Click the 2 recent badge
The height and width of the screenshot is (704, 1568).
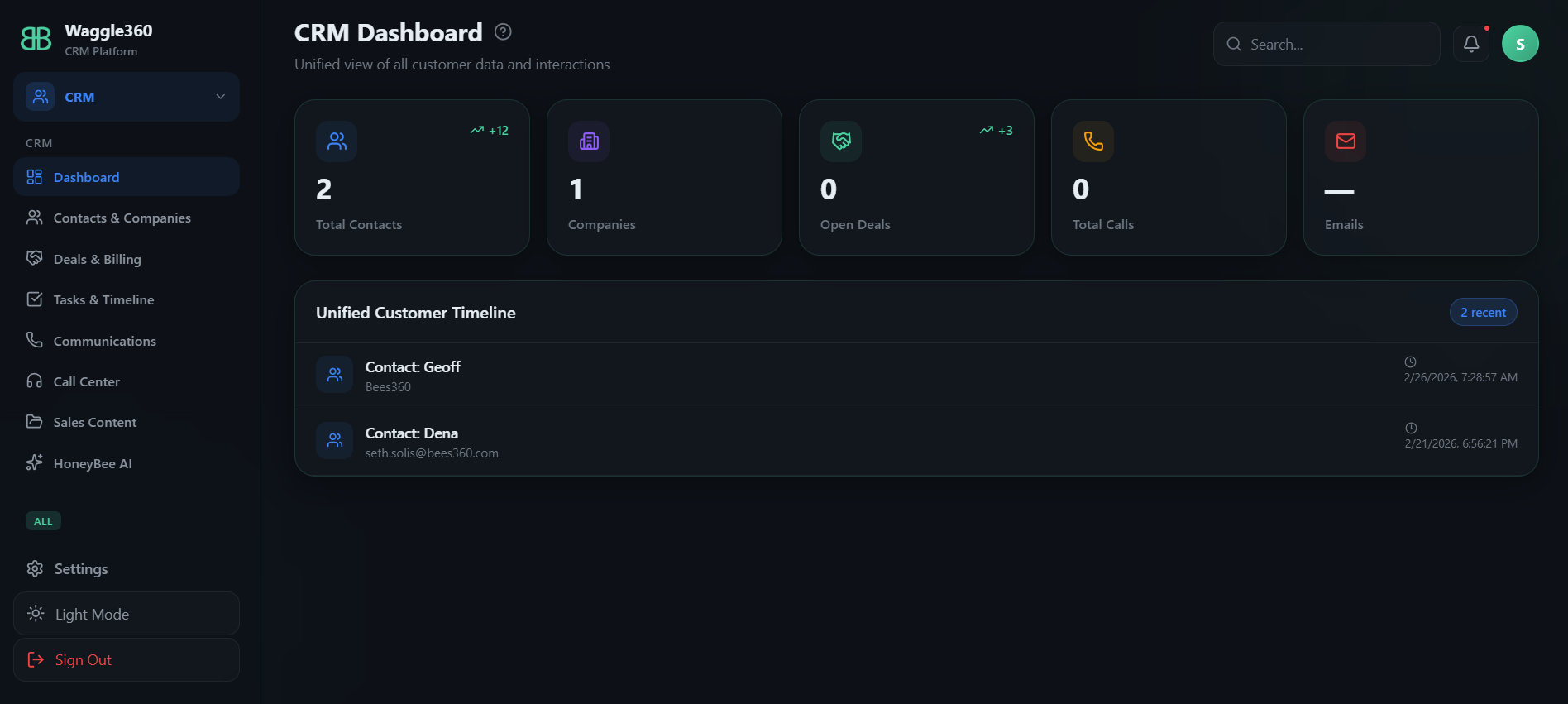point(1483,312)
